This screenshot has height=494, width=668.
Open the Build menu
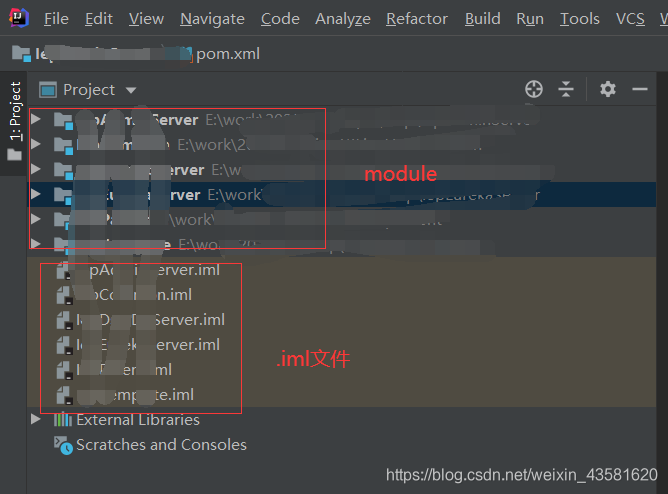point(482,19)
